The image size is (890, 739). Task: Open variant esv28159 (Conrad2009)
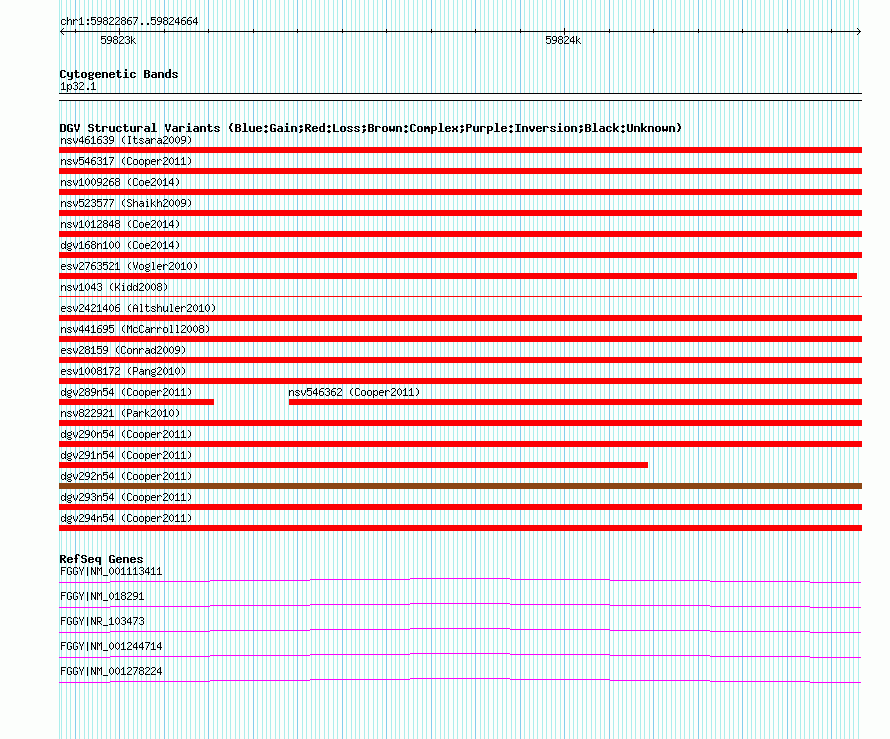tap(123, 350)
